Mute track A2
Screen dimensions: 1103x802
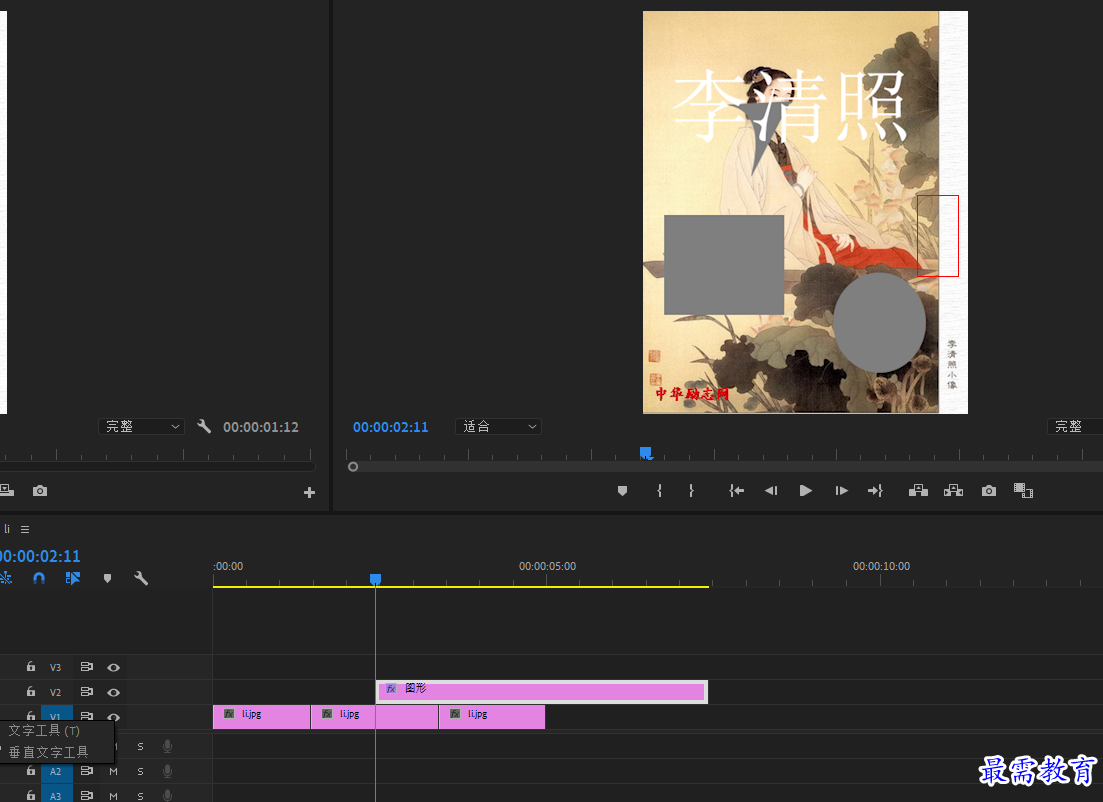[x=113, y=772]
